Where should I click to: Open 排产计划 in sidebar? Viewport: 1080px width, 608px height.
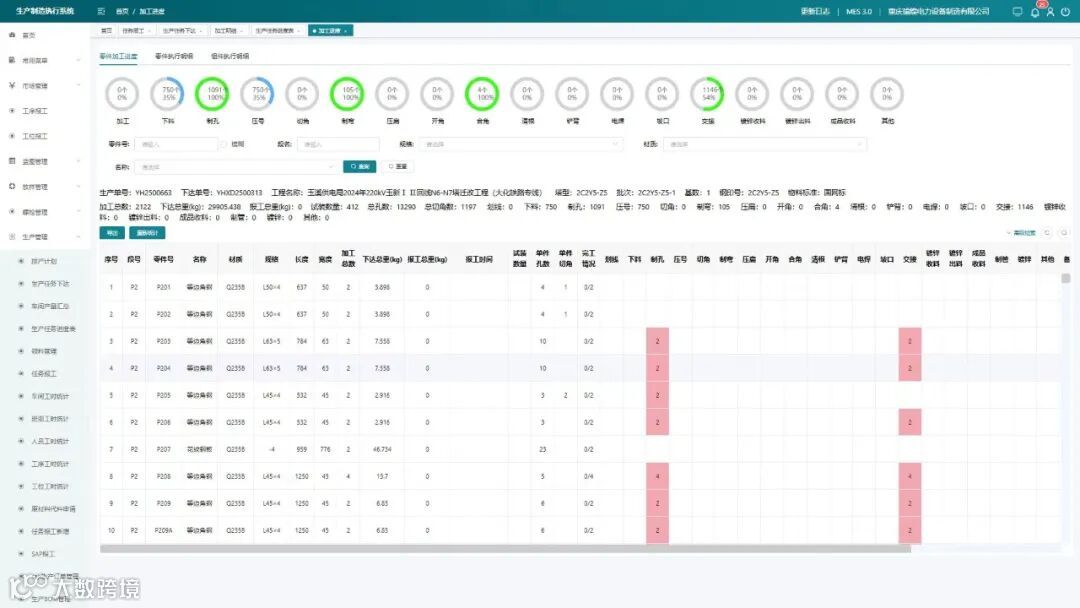pyautogui.click(x=44, y=262)
